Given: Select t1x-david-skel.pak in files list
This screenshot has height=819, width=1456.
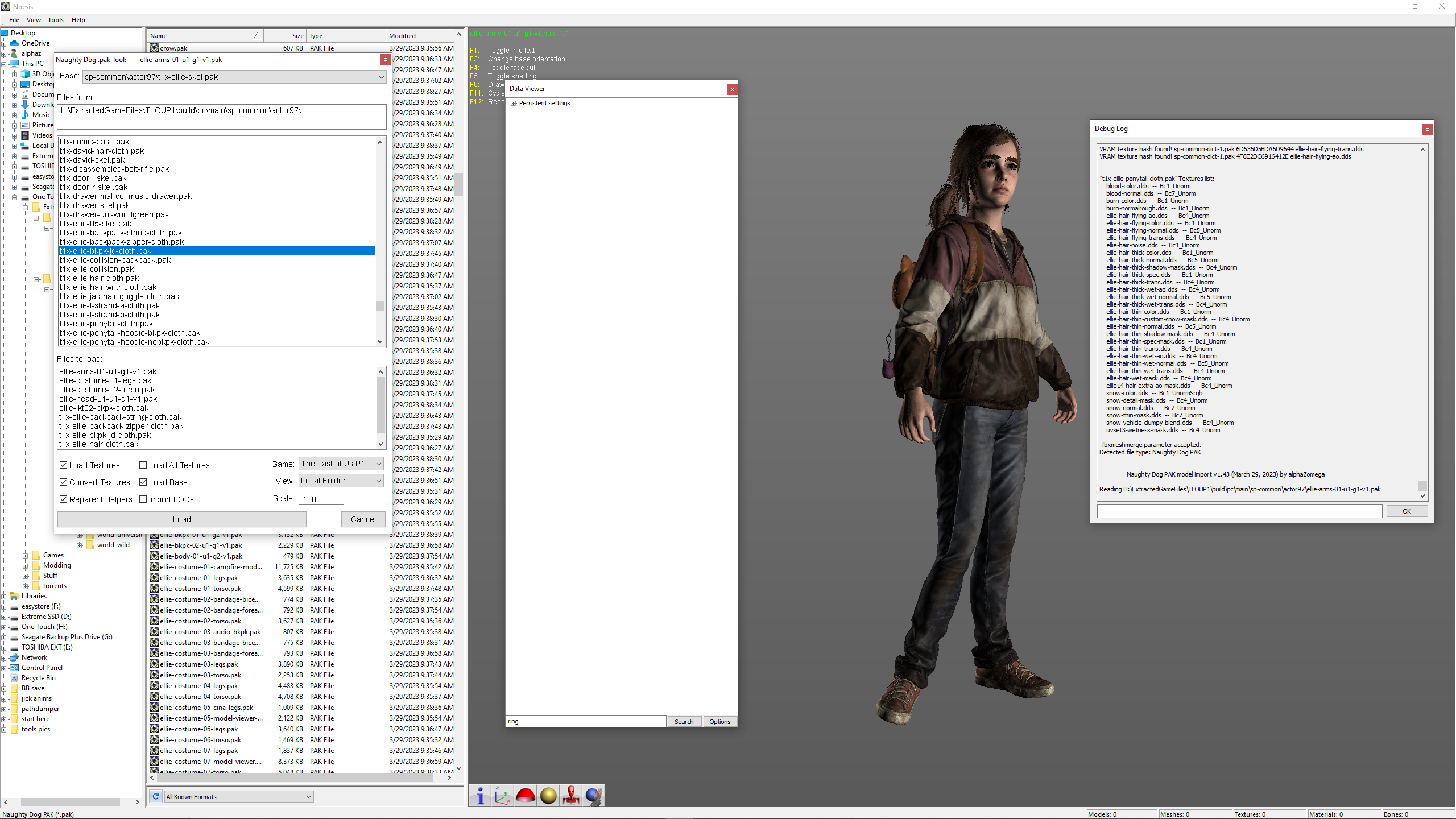Looking at the screenshot, I should tap(216, 160).
